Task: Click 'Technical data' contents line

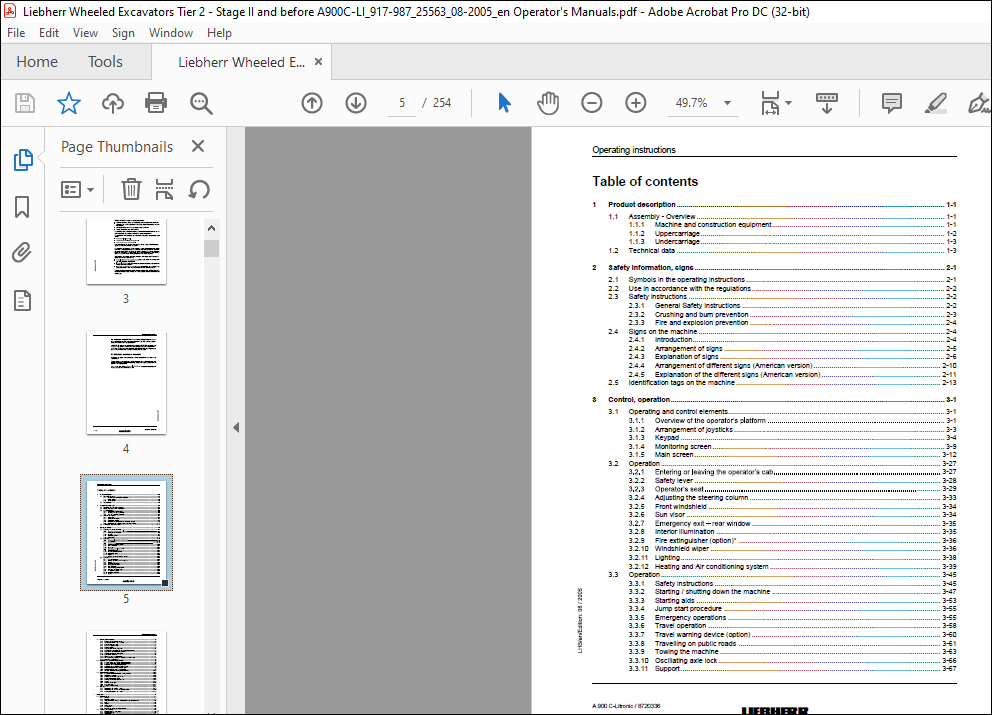Action: coord(651,251)
